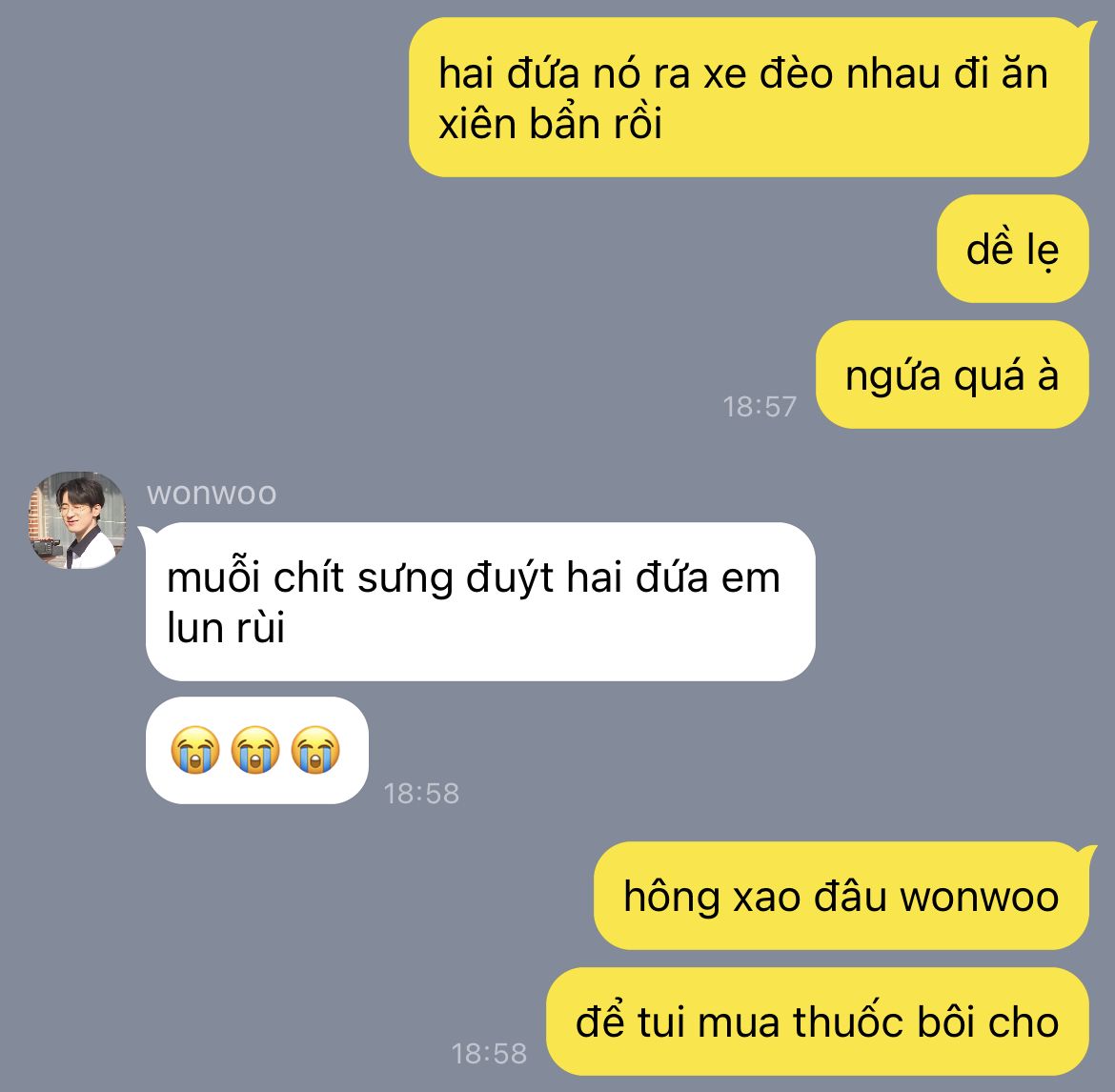This screenshot has height=1092, width=1115.
Task: Click the words 'lun rùi' in white bubble
Action: tap(226, 628)
